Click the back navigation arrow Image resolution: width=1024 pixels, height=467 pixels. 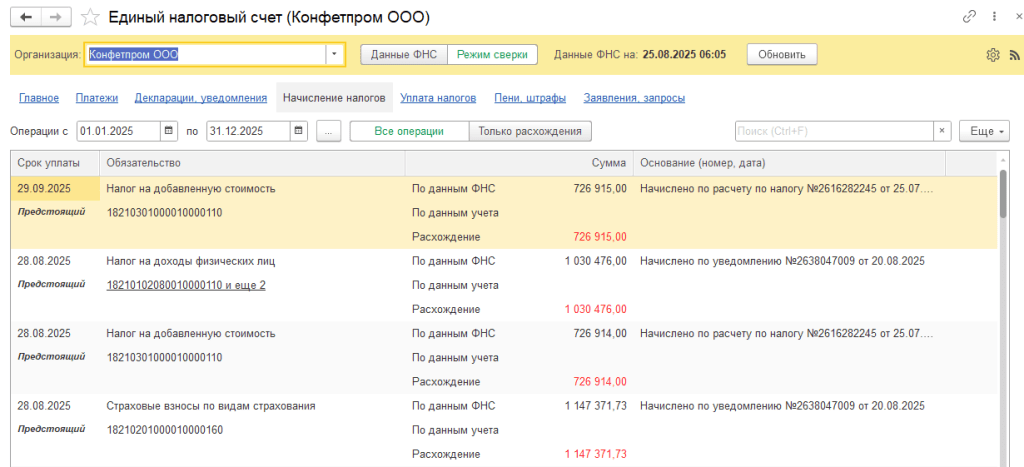[x=25, y=17]
